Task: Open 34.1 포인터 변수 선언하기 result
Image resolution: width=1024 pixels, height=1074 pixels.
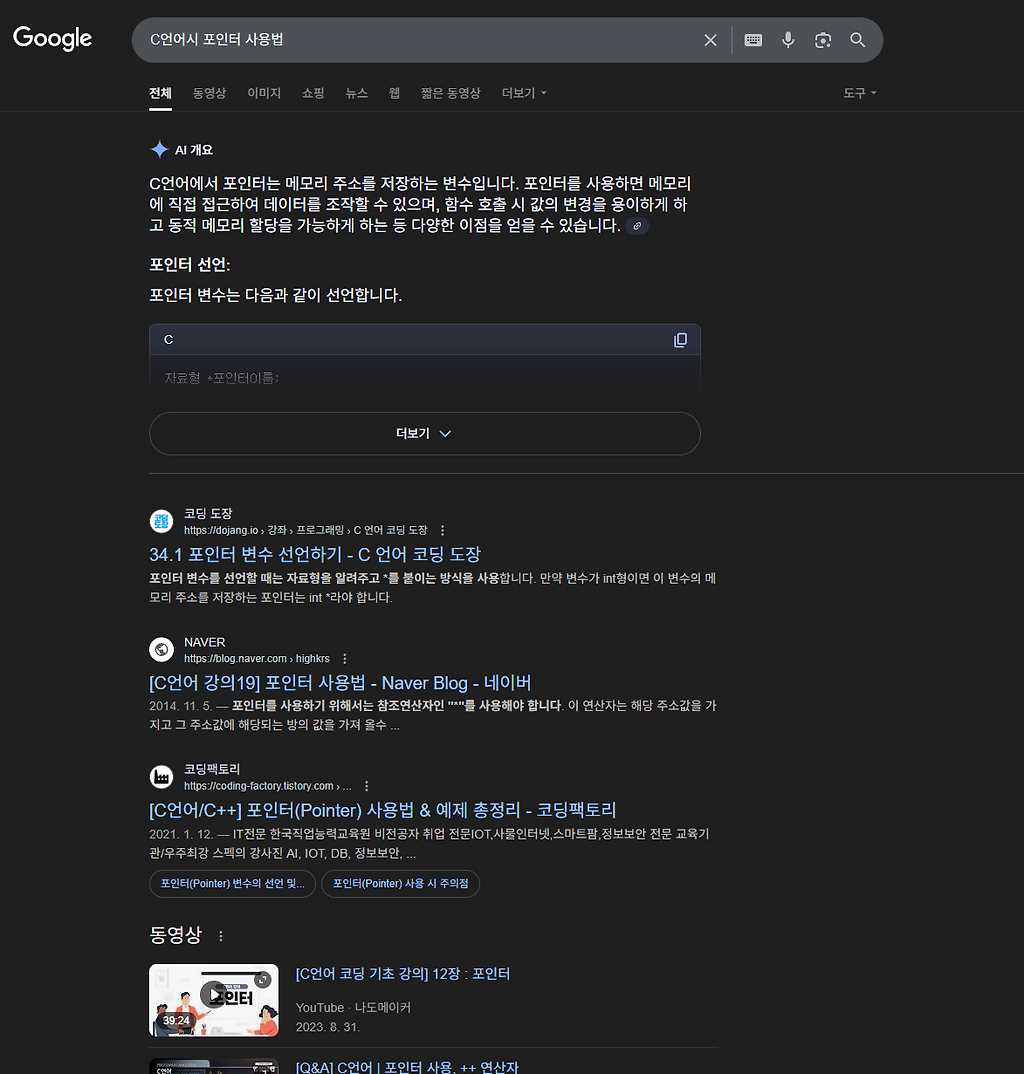Action: tap(315, 554)
